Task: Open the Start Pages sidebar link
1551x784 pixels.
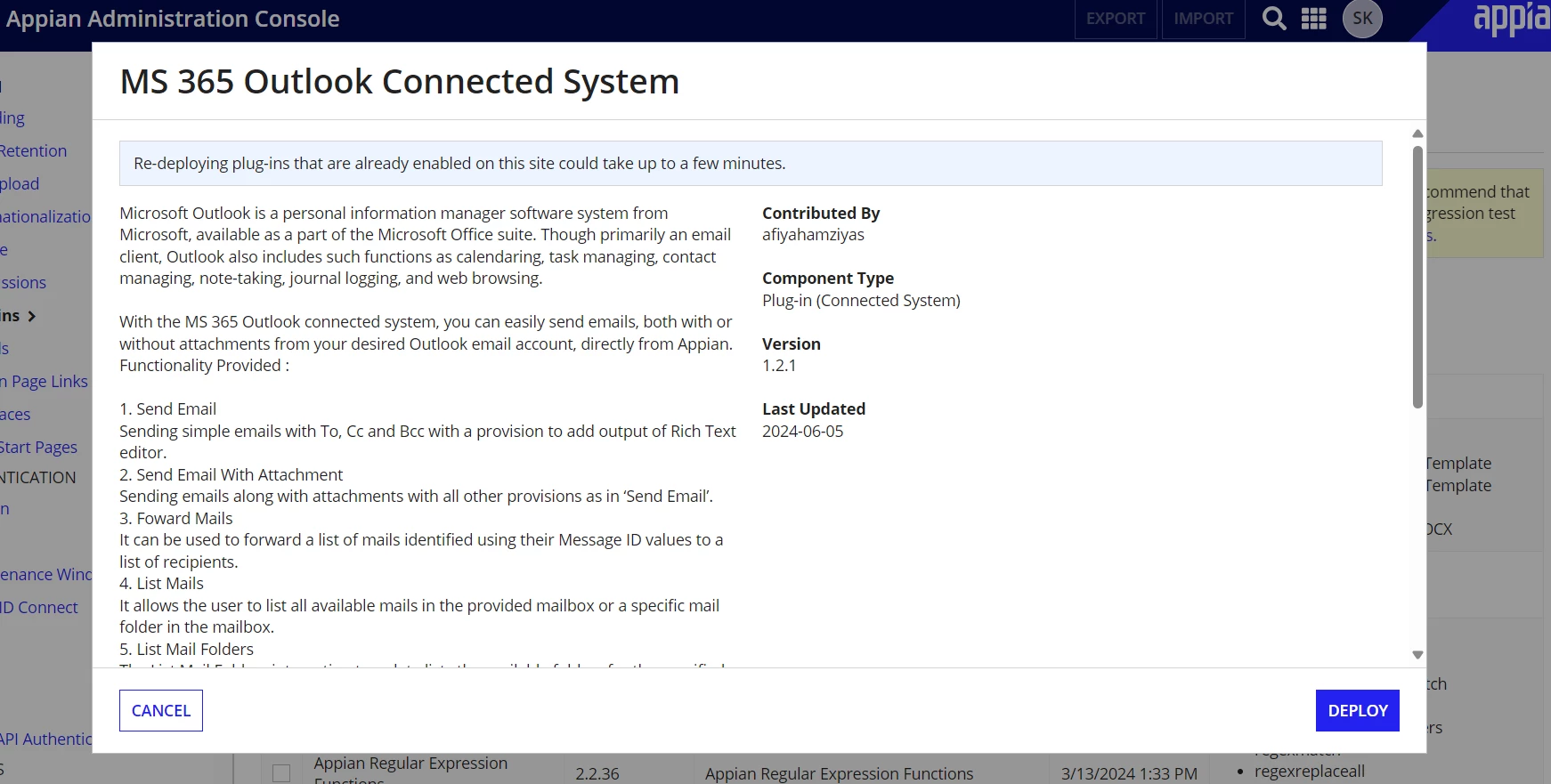Action: tap(38, 447)
